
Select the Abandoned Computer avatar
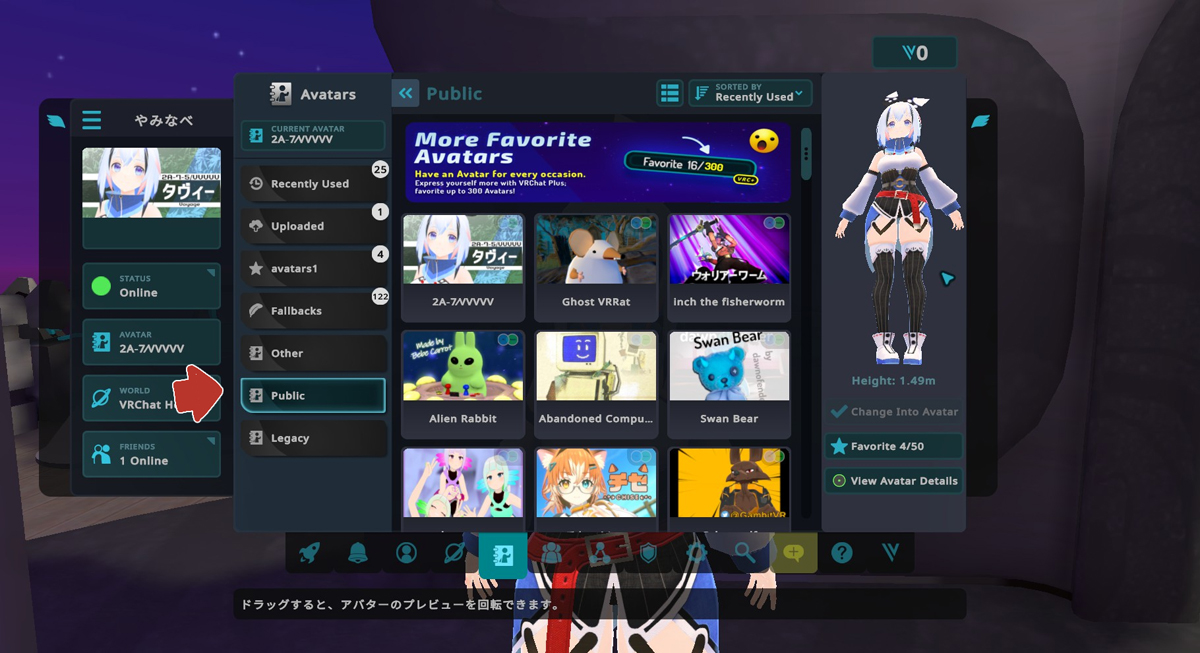596,384
